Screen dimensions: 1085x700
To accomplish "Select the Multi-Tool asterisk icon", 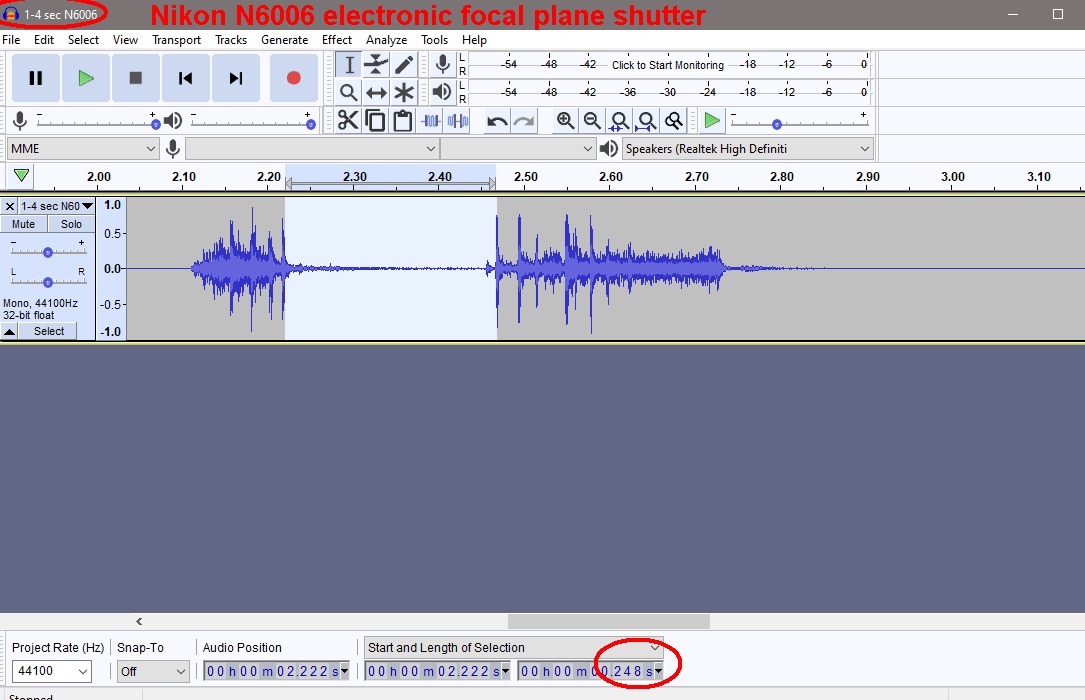I will (x=404, y=92).
